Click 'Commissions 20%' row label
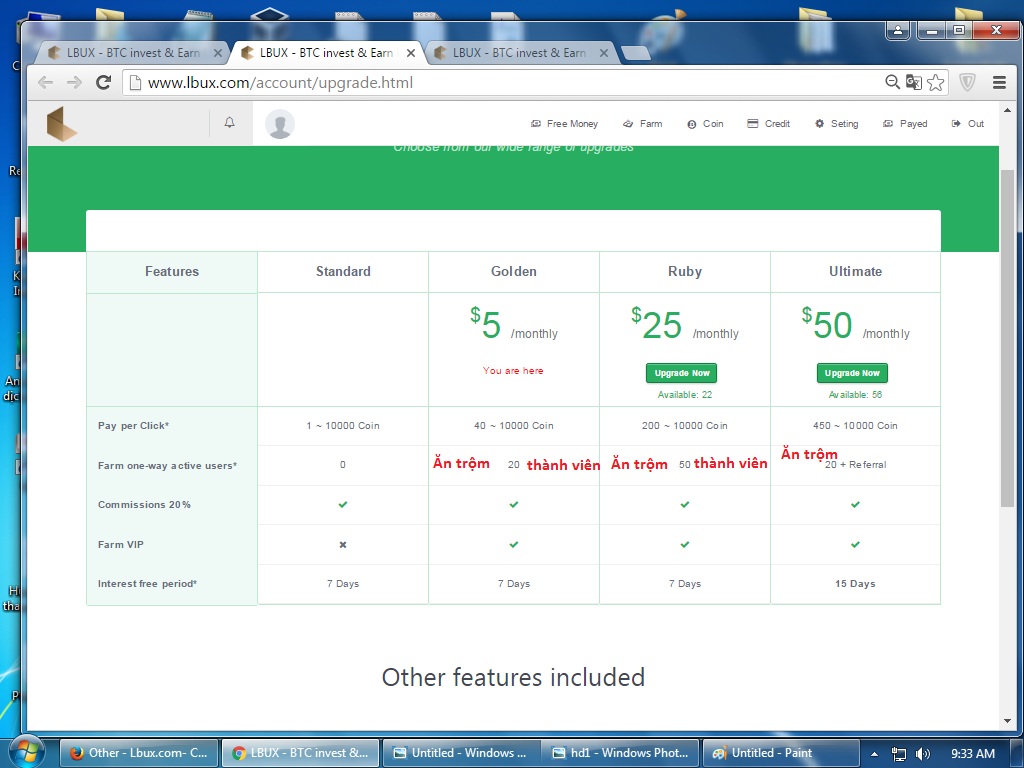The height and width of the screenshot is (768, 1024). (x=144, y=504)
